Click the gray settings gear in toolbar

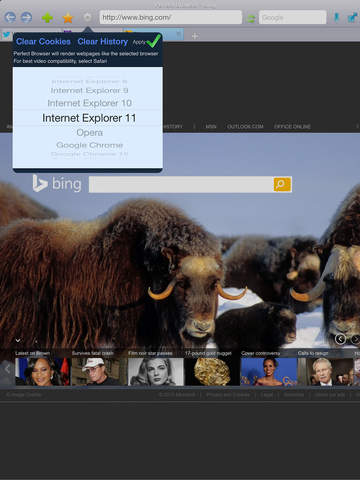[x=87, y=17]
